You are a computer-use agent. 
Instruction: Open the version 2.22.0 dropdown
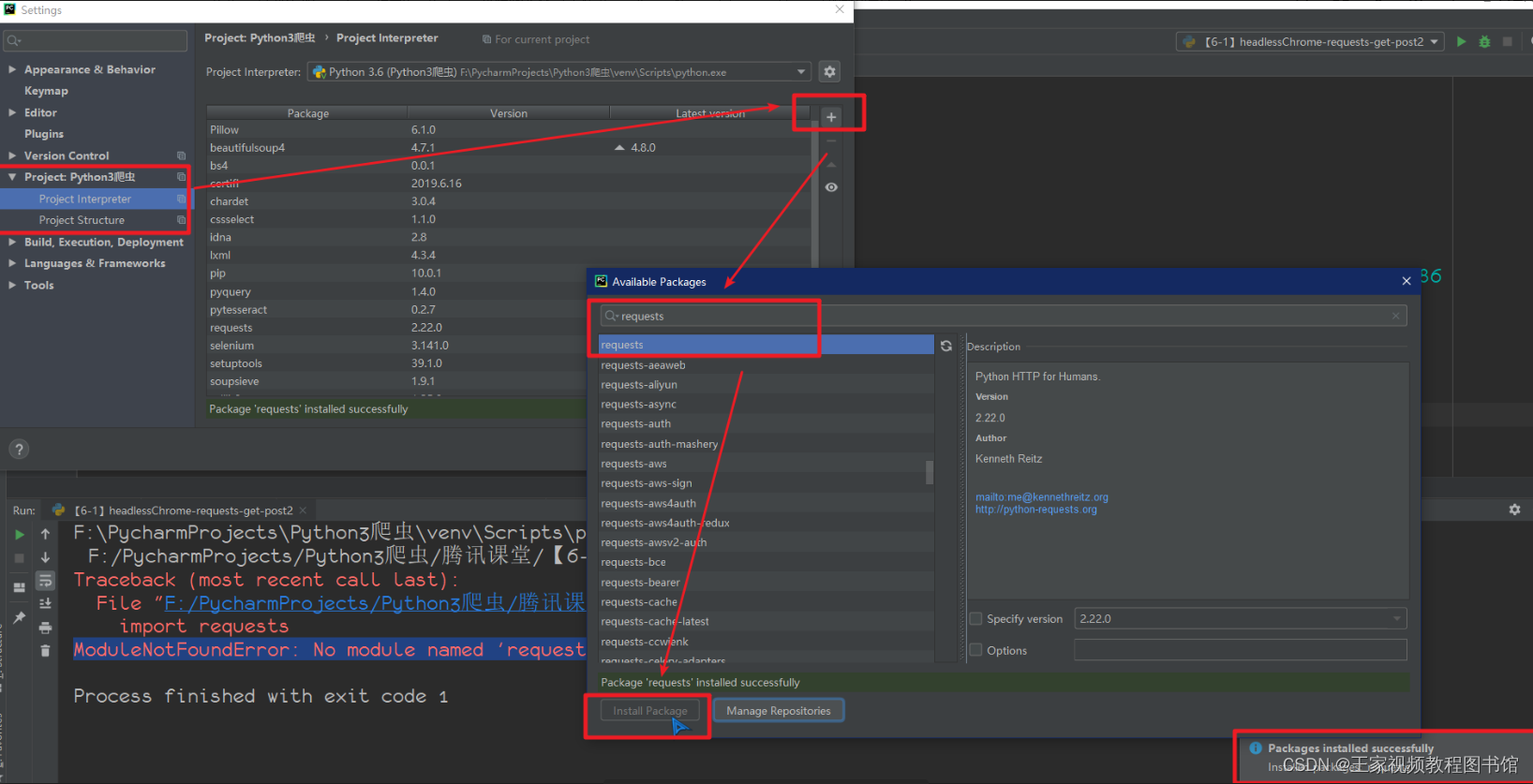click(1396, 618)
